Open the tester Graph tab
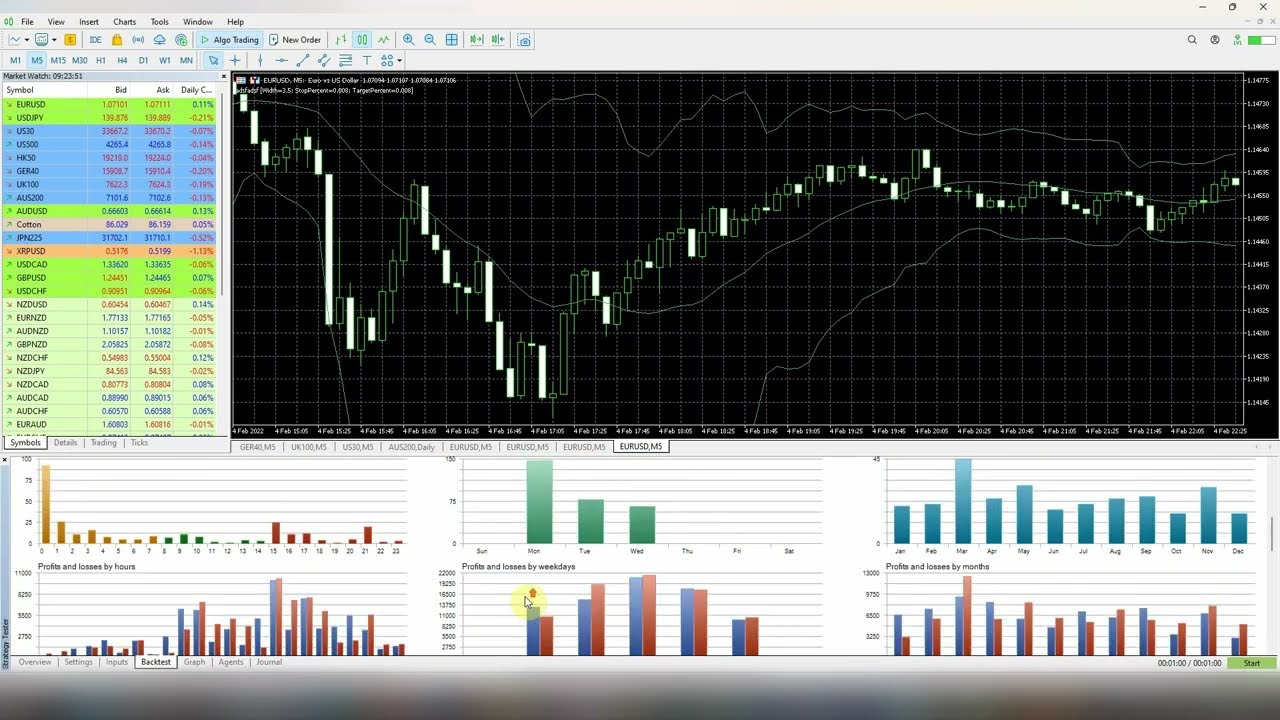The height and width of the screenshot is (720, 1280). point(194,662)
